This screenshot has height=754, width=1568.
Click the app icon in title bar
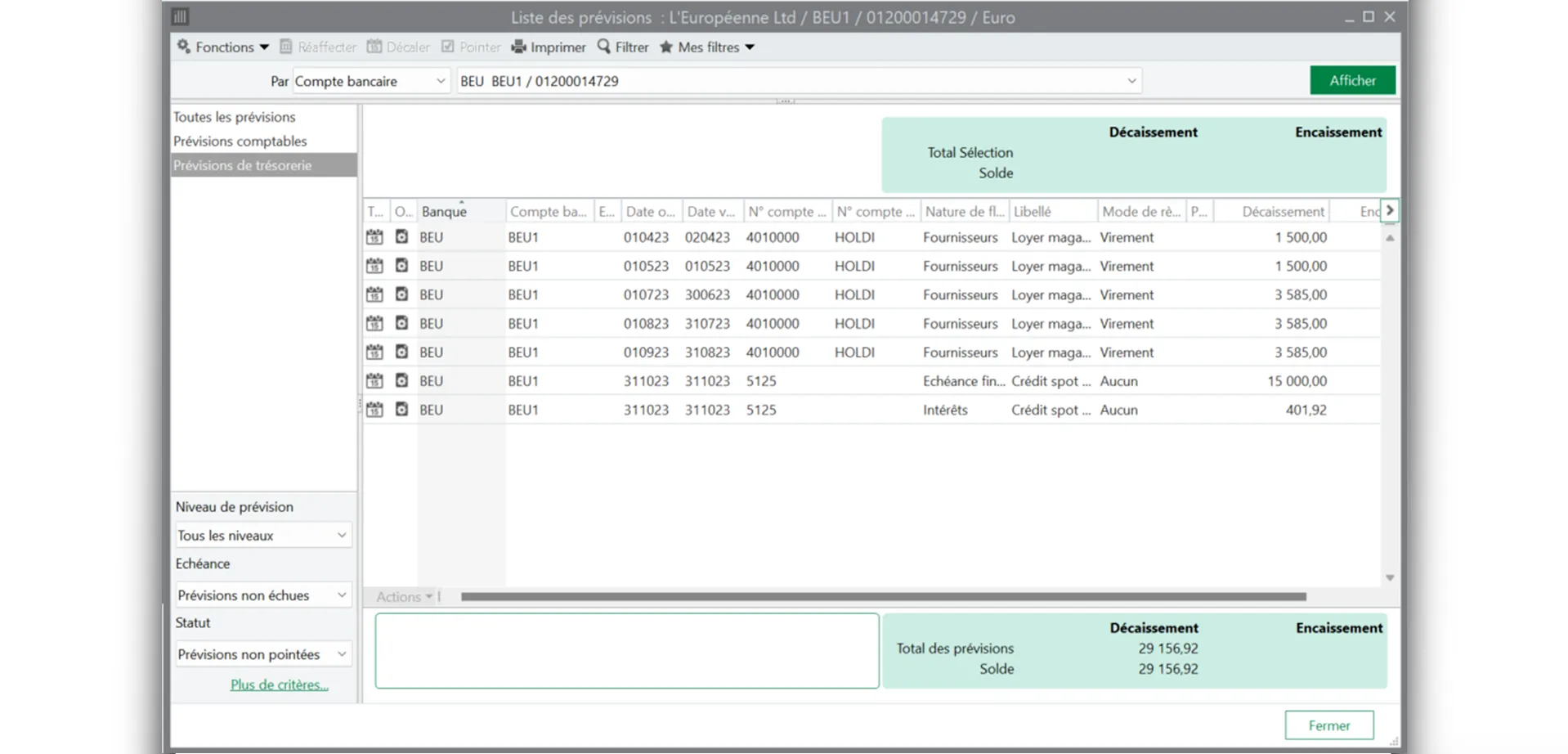(x=181, y=16)
